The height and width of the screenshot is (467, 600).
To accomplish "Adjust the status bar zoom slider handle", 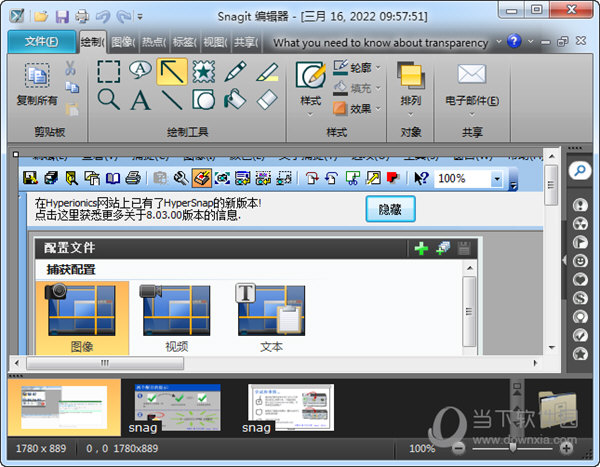I will [x=513, y=448].
